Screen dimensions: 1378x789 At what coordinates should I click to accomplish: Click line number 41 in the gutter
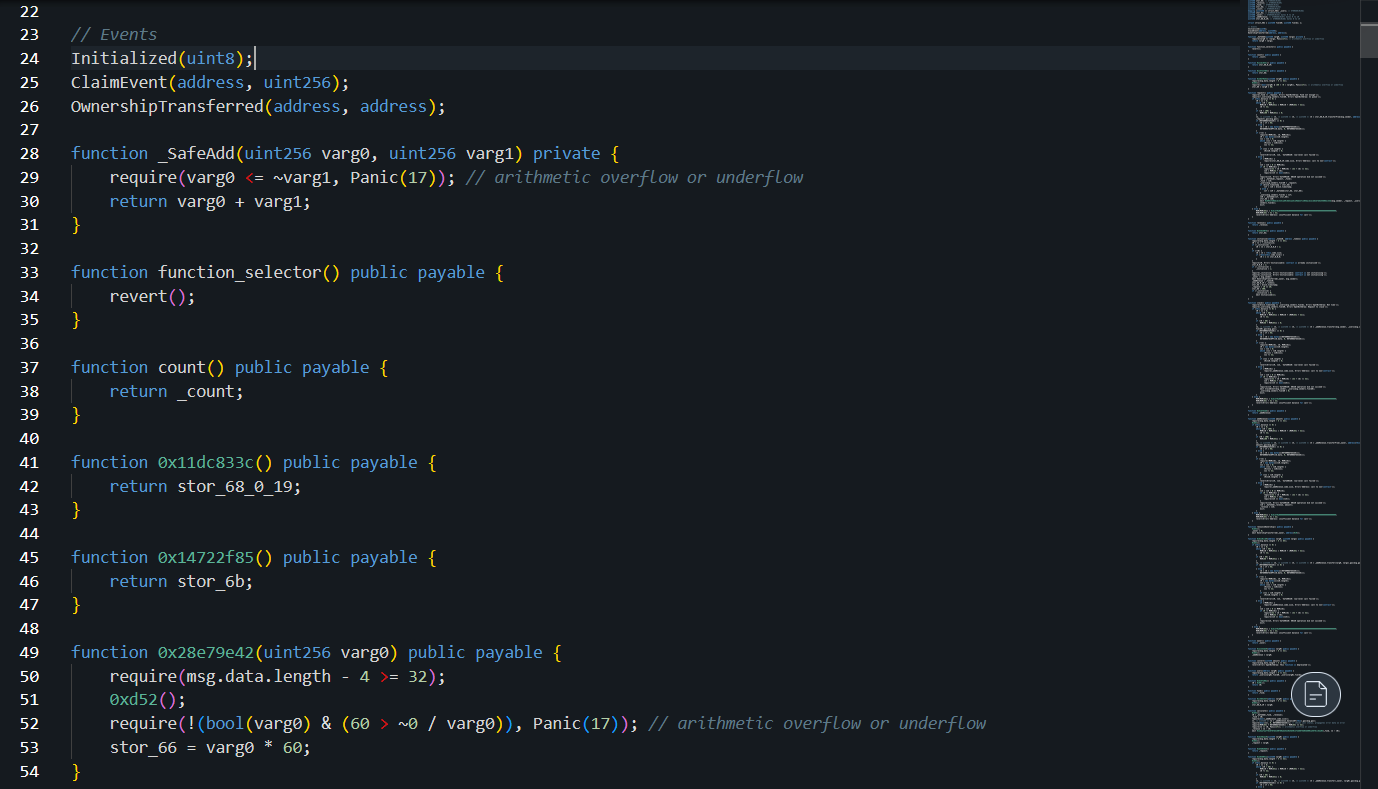[x=29, y=461]
